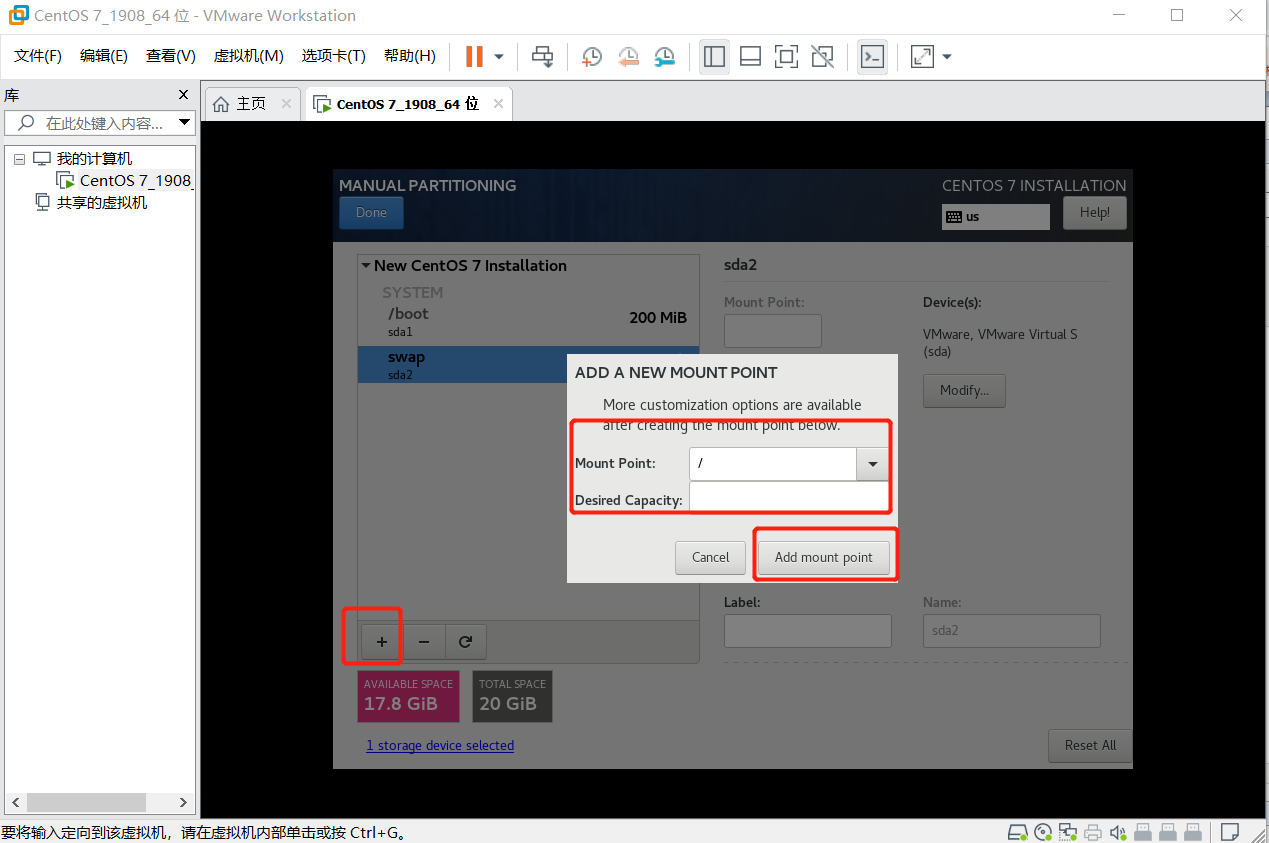The width and height of the screenshot is (1269, 843).
Task: Click the network adapter status bar icon
Action: click(x=1069, y=832)
